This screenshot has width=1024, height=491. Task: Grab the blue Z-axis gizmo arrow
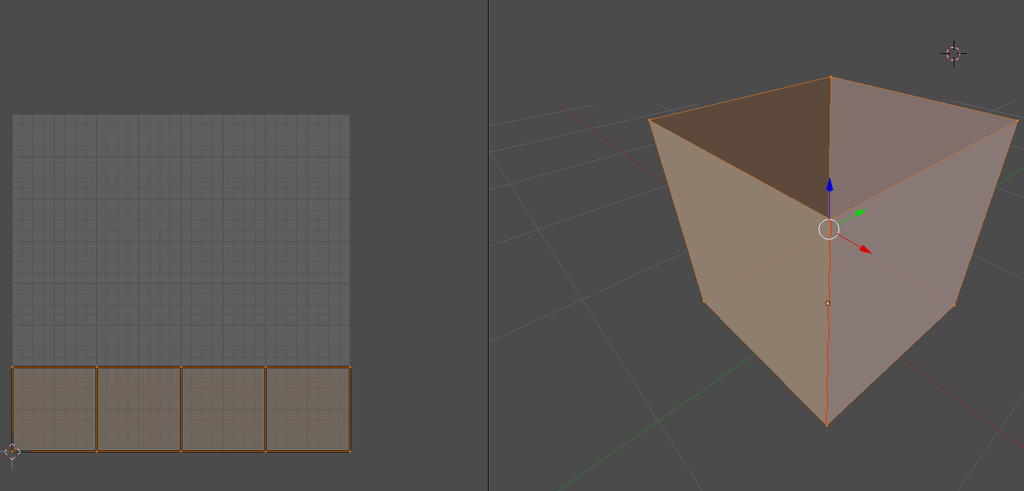pyautogui.click(x=829, y=184)
